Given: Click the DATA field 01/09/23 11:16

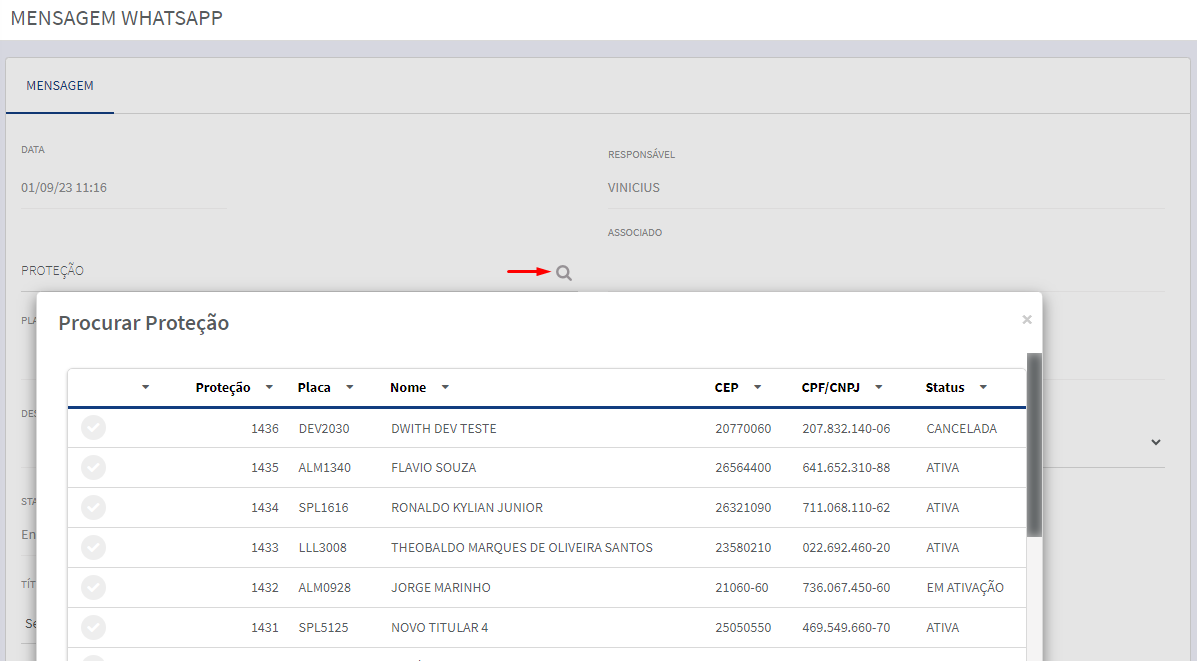Looking at the screenshot, I should click(124, 188).
